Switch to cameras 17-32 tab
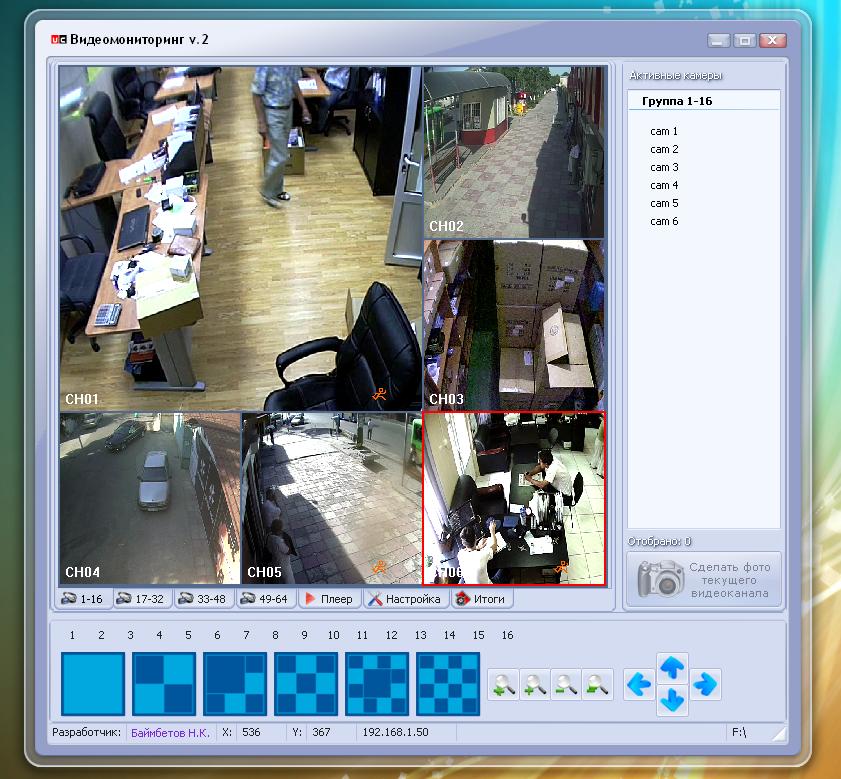The image size is (841, 779). (141, 599)
